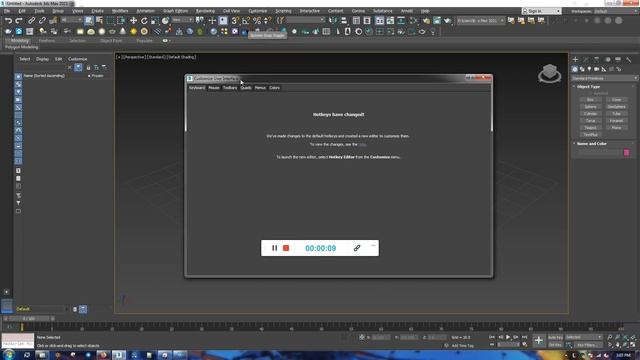The width and height of the screenshot is (640, 360).
Task: Collapse the Name and Color rollout
Action: (x=591, y=144)
